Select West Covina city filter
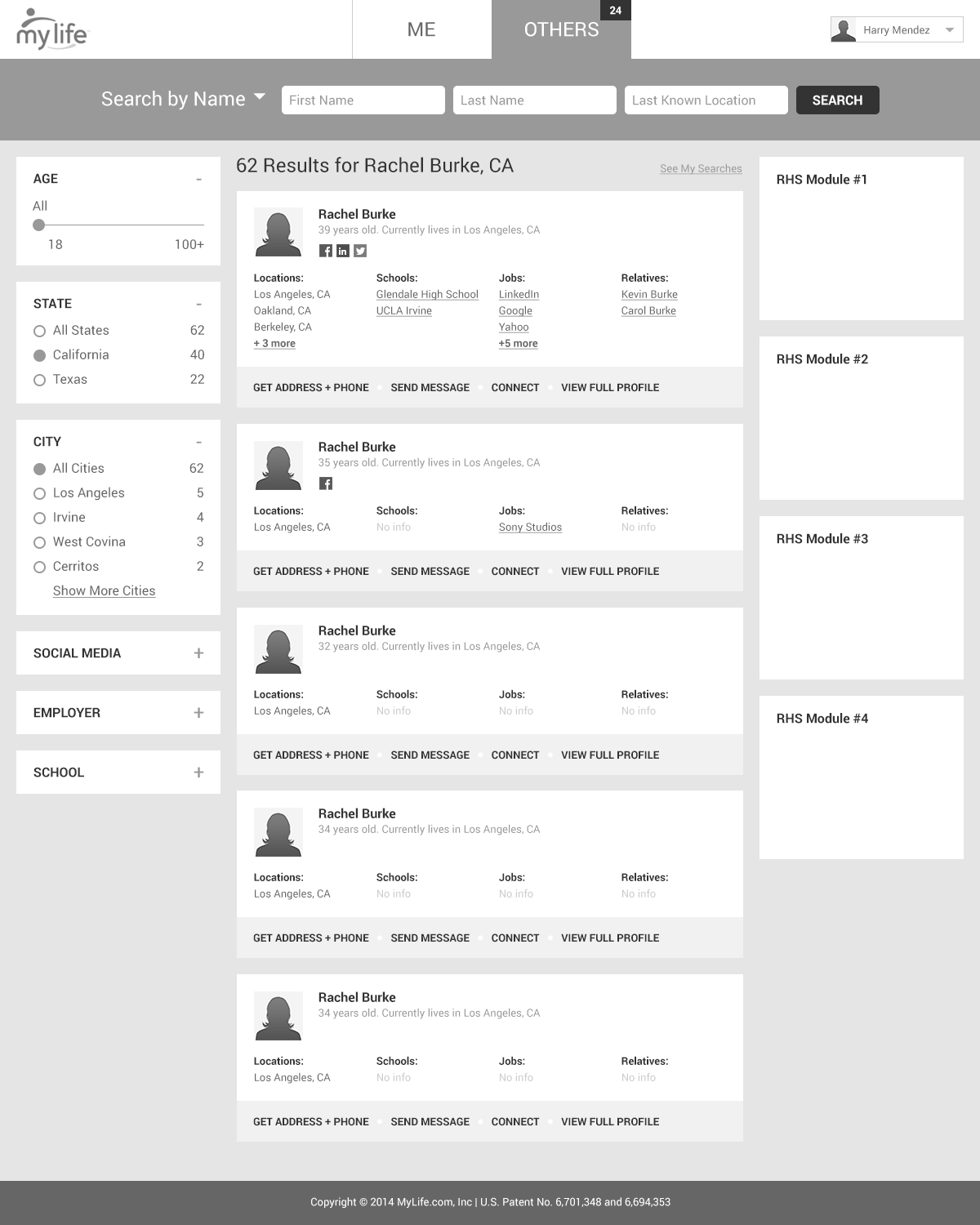This screenshot has height=1225, width=980. (39, 542)
